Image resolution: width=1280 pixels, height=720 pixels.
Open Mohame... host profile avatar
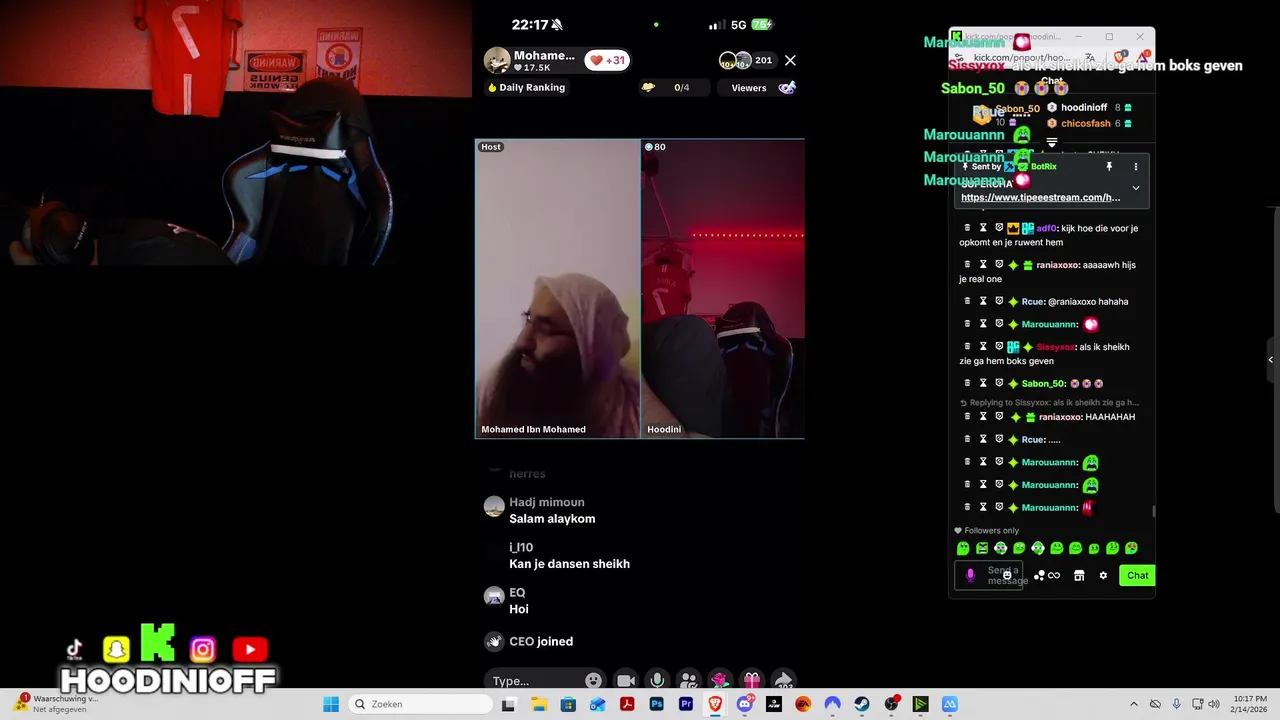497,60
